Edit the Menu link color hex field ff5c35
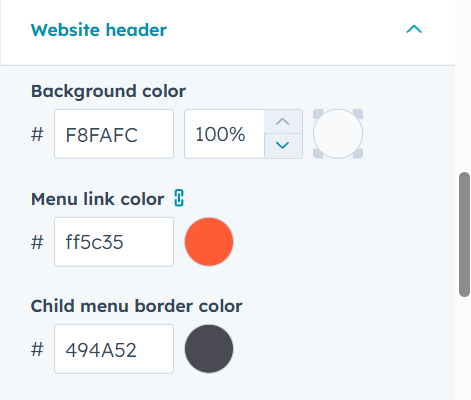Viewport: 471px width, 400px height. click(x=114, y=242)
